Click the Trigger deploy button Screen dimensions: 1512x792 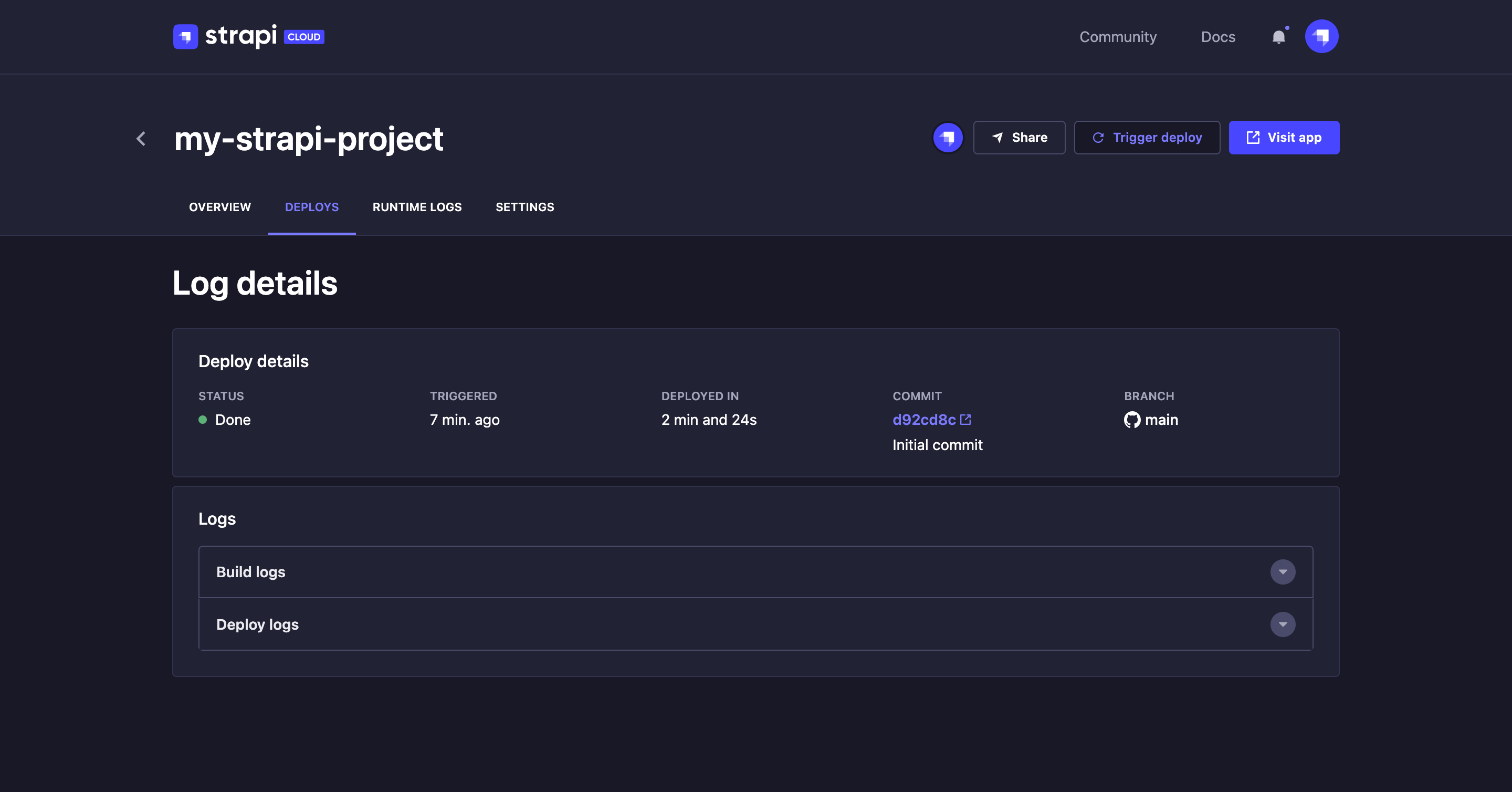(1147, 138)
